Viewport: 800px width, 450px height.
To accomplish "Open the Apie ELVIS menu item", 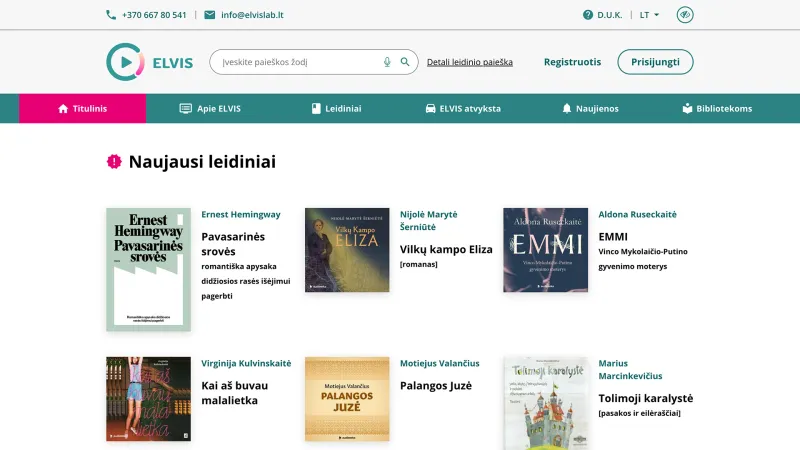I will pyautogui.click(x=210, y=108).
